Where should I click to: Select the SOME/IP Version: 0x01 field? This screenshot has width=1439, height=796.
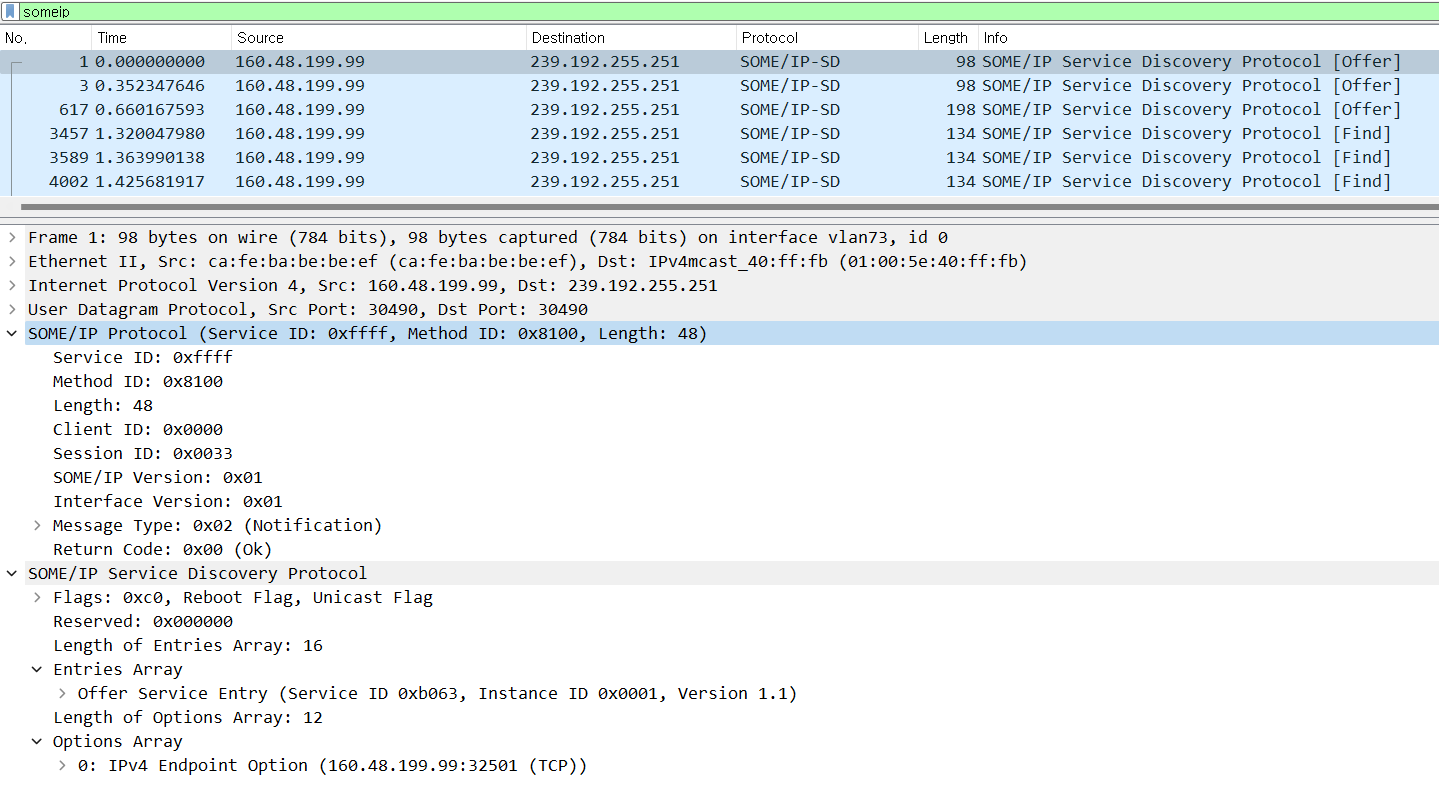158,478
